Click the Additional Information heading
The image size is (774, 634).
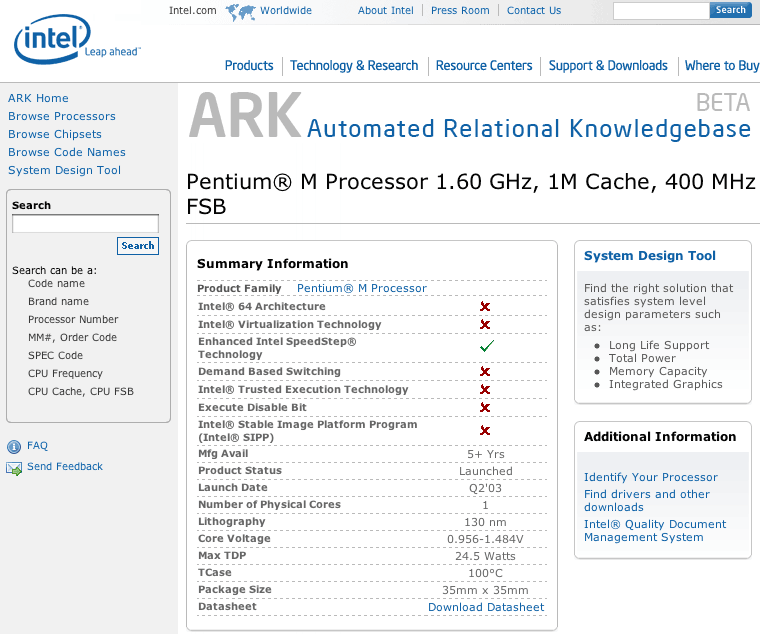[660, 437]
